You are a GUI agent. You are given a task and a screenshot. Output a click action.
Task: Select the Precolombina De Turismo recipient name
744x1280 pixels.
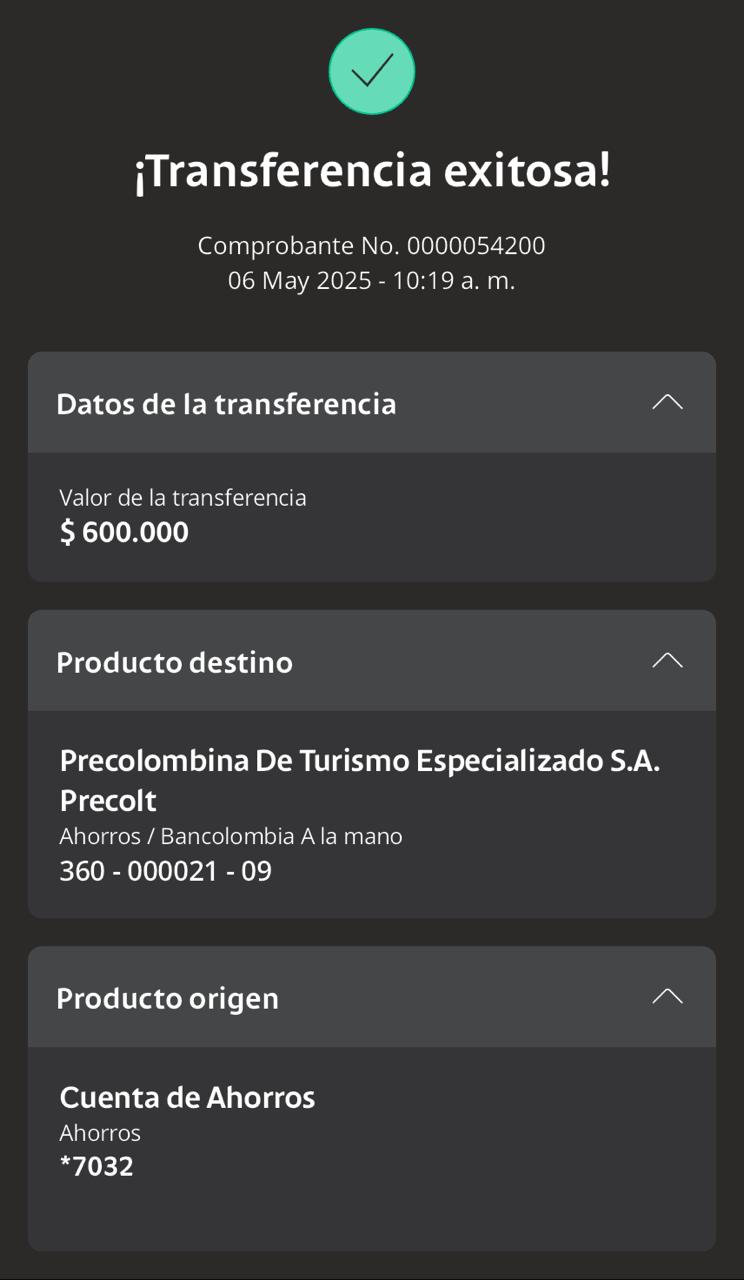coord(360,760)
